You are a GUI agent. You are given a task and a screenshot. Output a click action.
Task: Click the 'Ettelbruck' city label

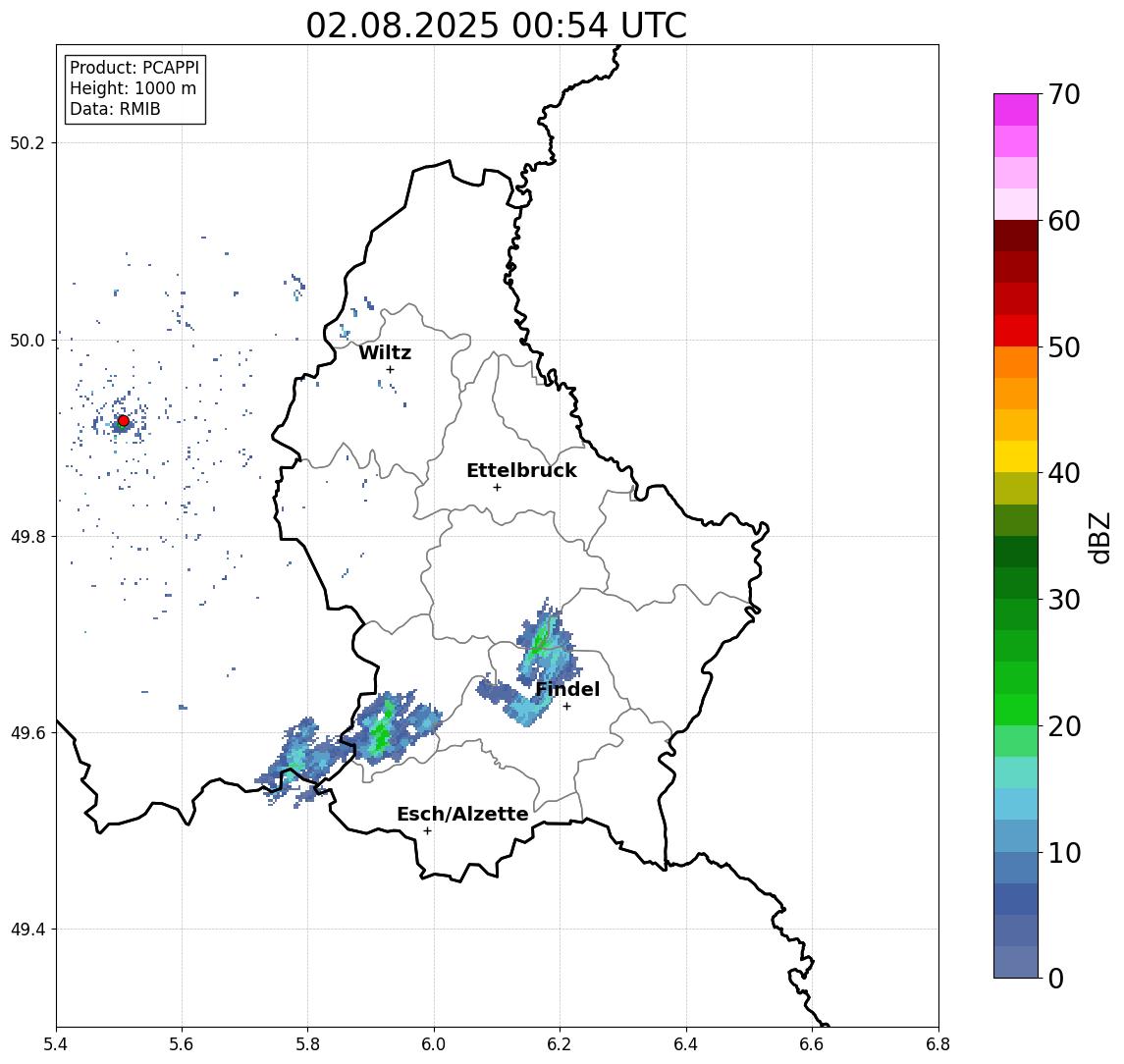pyautogui.click(x=521, y=470)
